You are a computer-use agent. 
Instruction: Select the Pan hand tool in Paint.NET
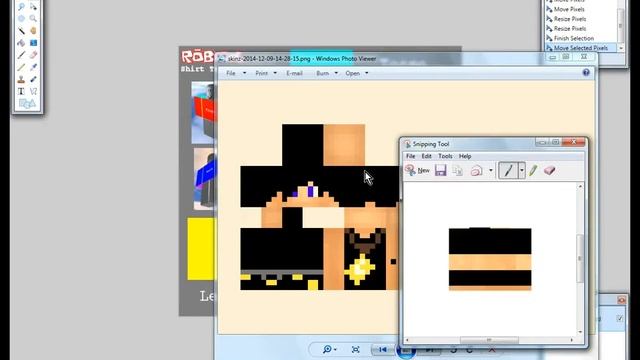click(x=33, y=31)
